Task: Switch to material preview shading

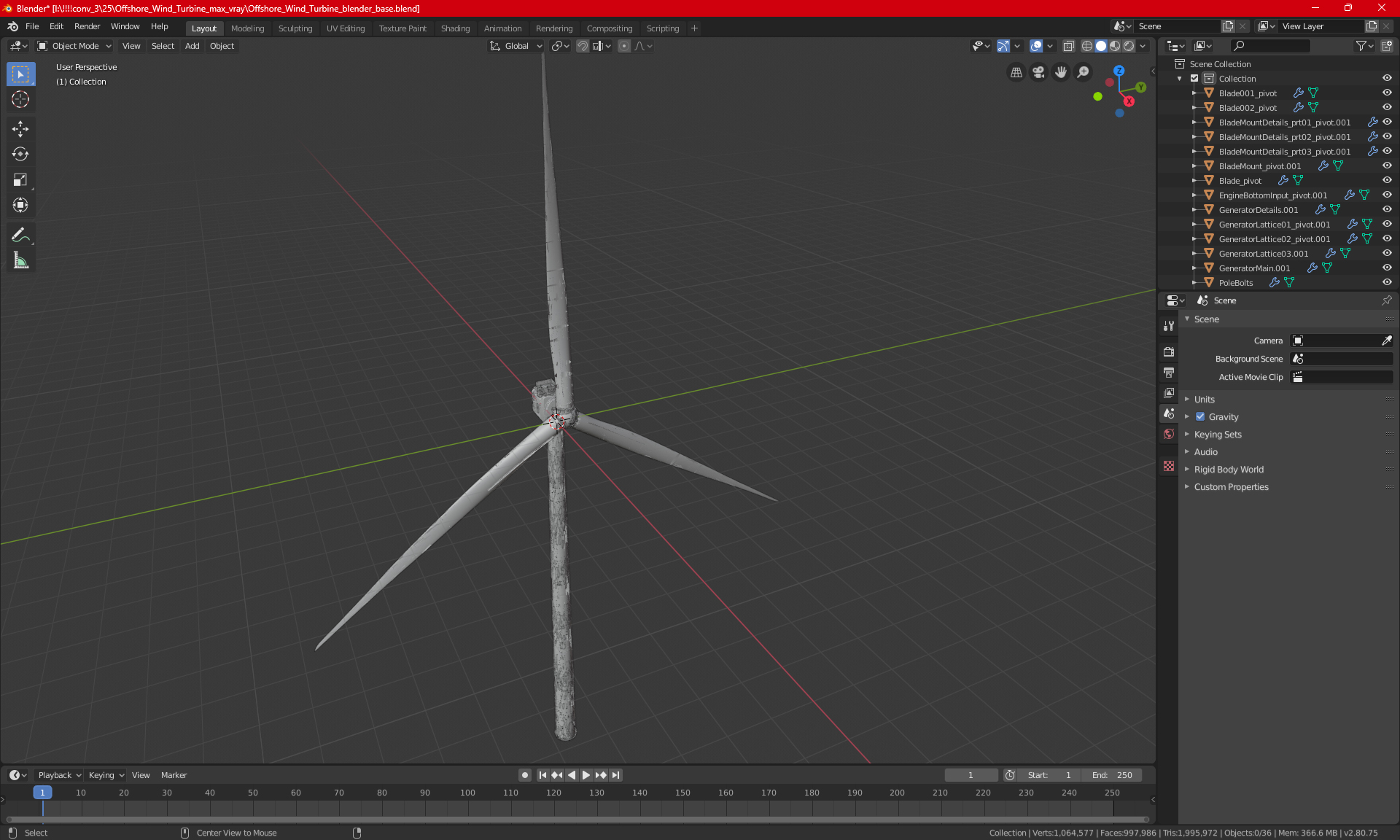Action: pyautogui.click(x=1115, y=46)
